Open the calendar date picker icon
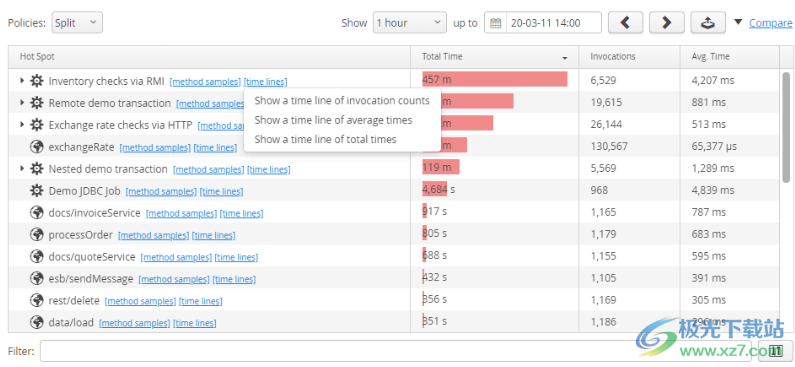795x367 pixels. [x=495, y=23]
